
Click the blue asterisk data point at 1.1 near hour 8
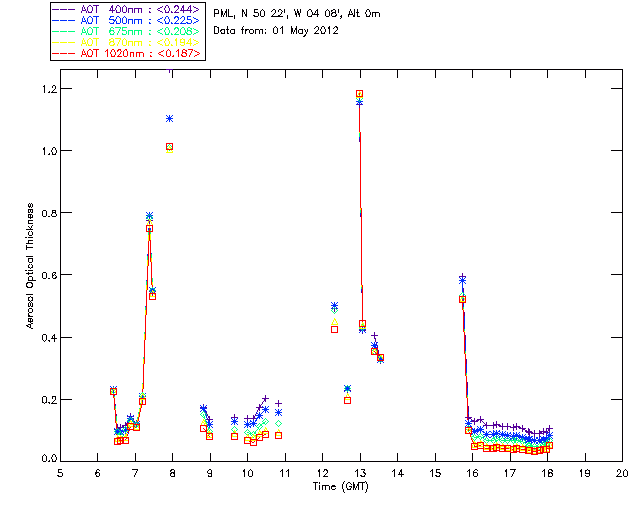tap(169, 119)
